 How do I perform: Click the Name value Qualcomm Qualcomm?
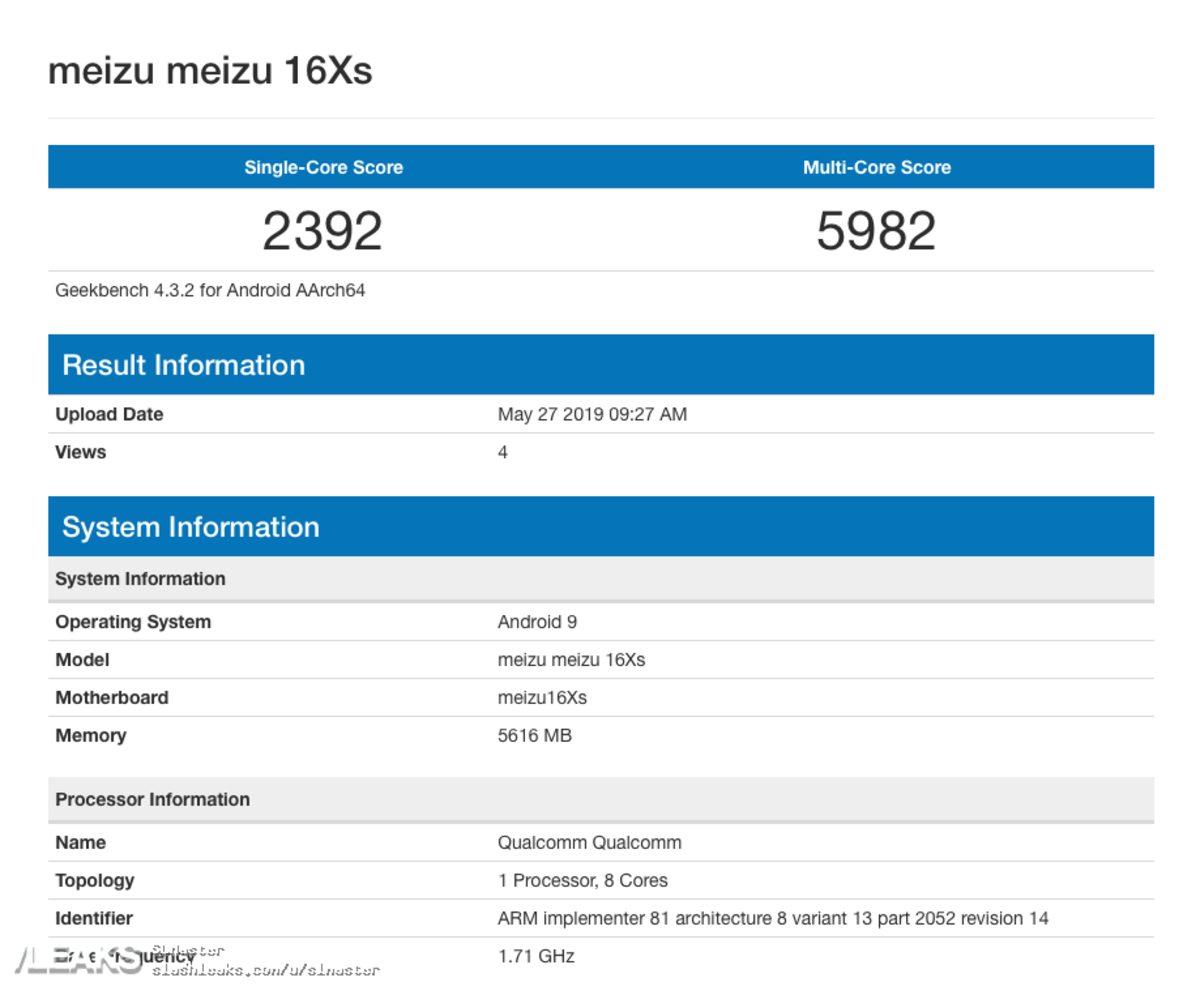(588, 842)
